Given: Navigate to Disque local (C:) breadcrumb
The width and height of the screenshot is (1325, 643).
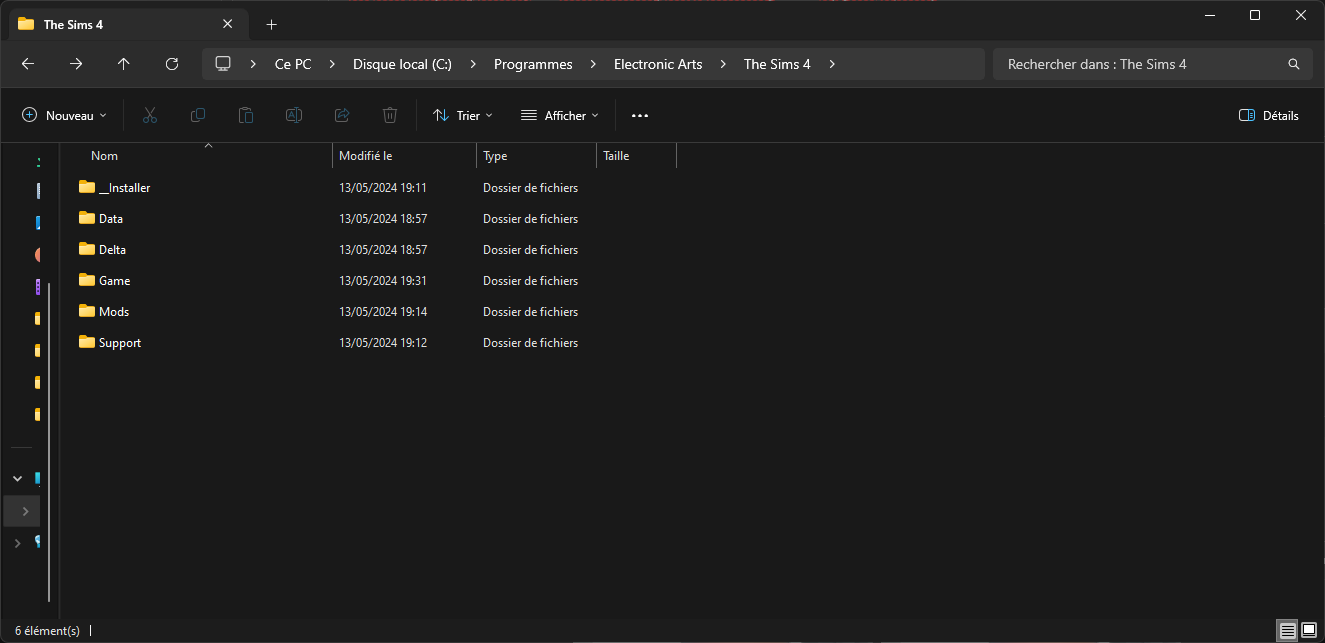Looking at the screenshot, I should point(402,64).
